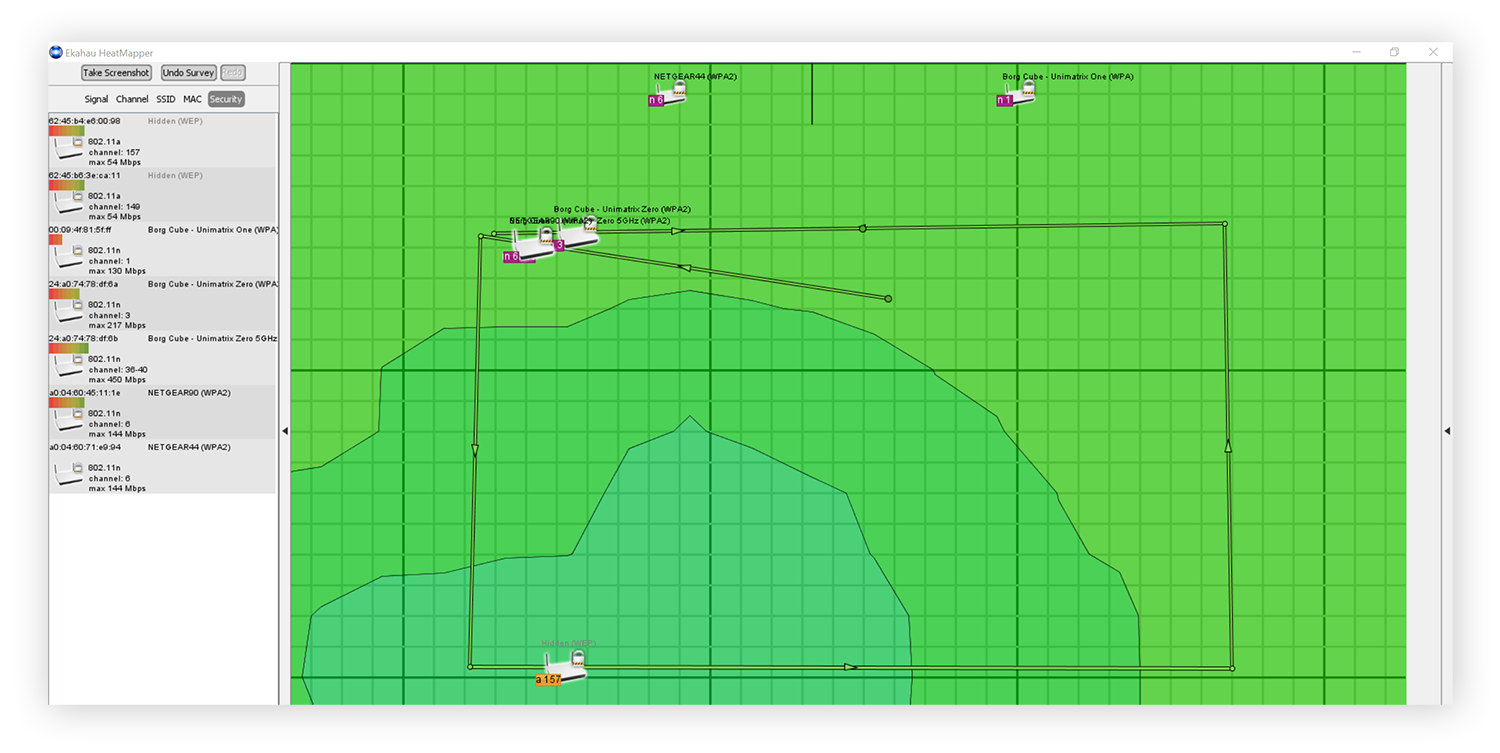Collapse the left panel with arrow handle
The image size is (1500, 753).
tap(284, 431)
